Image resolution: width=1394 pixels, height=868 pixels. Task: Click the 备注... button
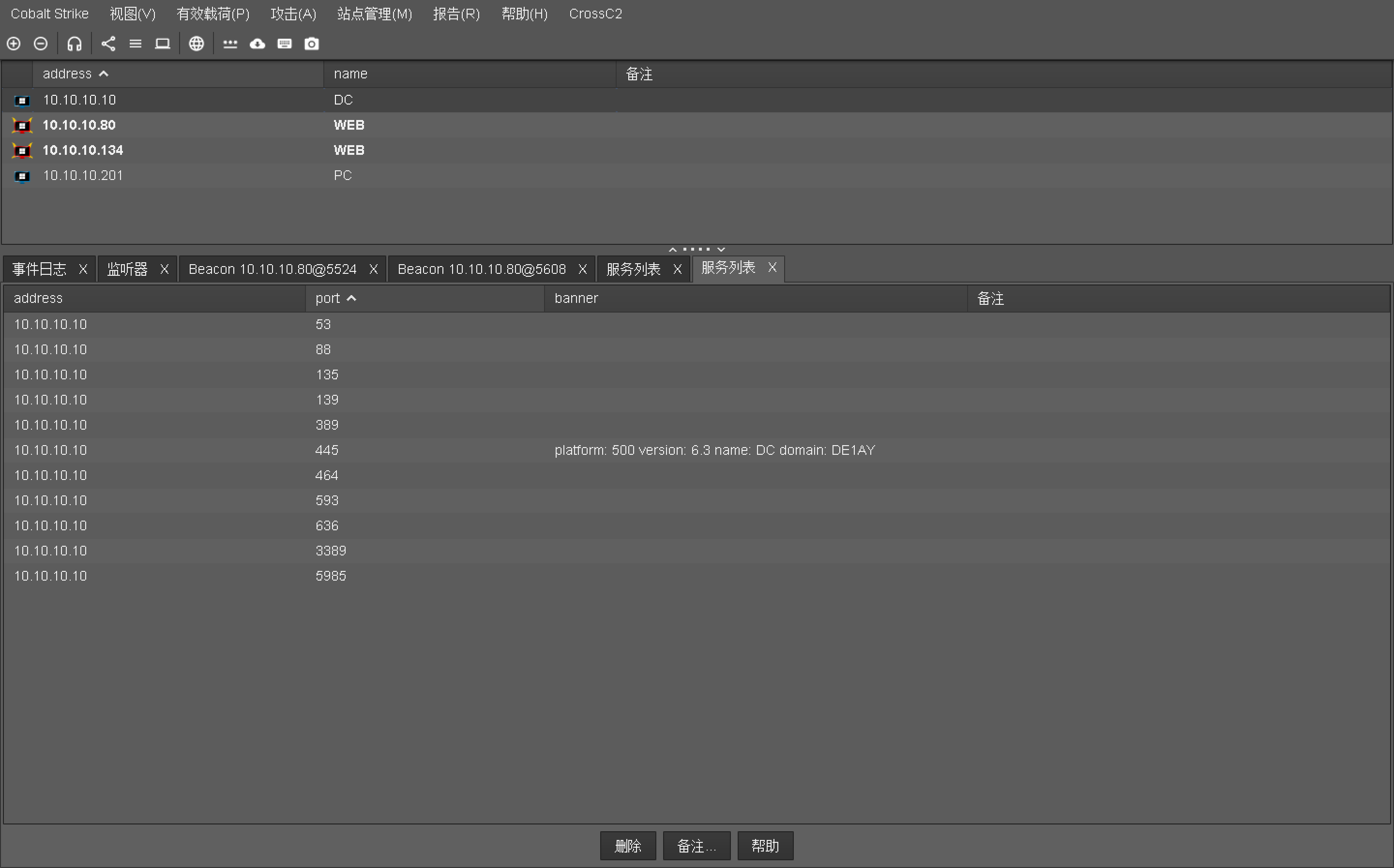(x=696, y=846)
